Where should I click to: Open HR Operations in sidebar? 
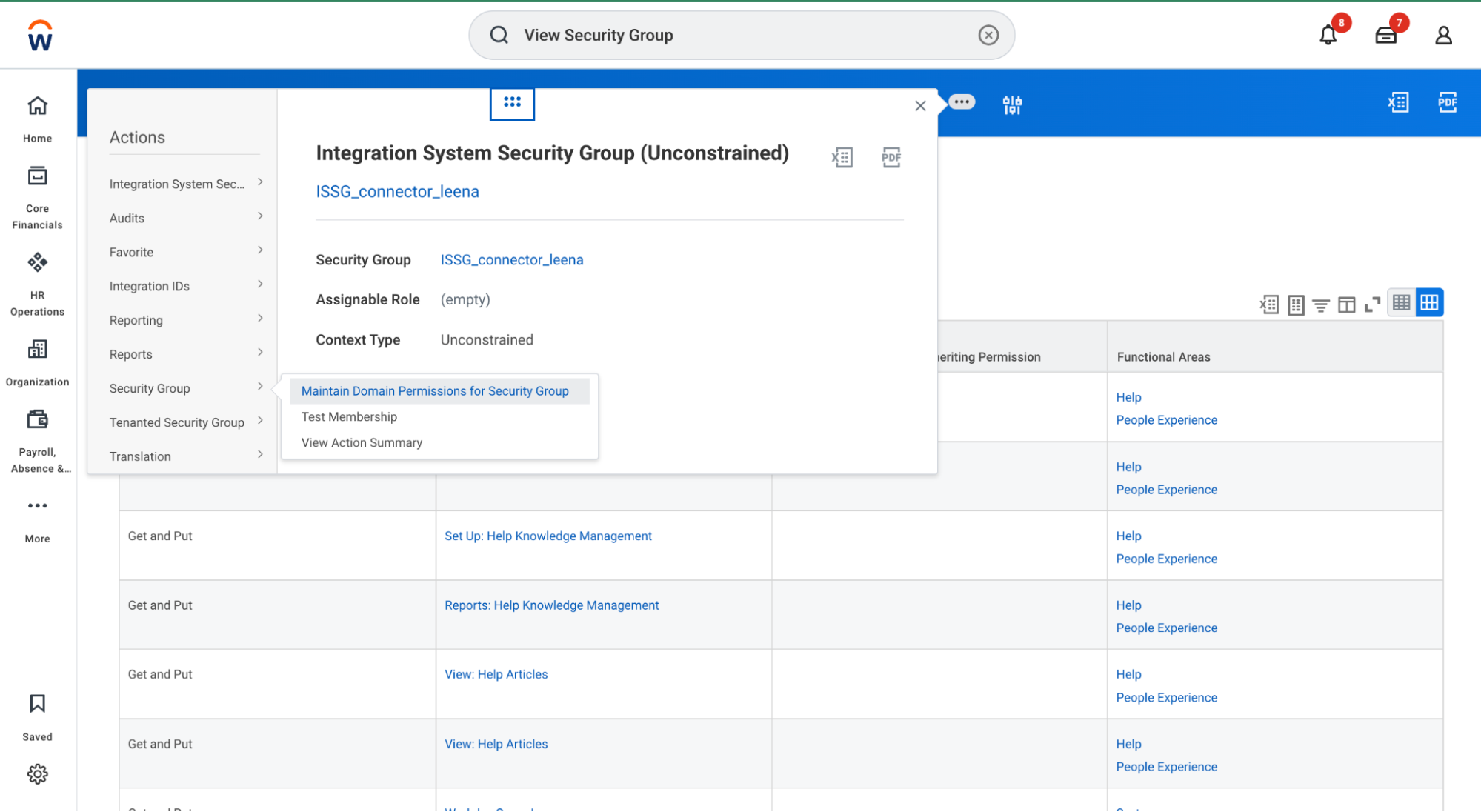pyautogui.click(x=37, y=284)
